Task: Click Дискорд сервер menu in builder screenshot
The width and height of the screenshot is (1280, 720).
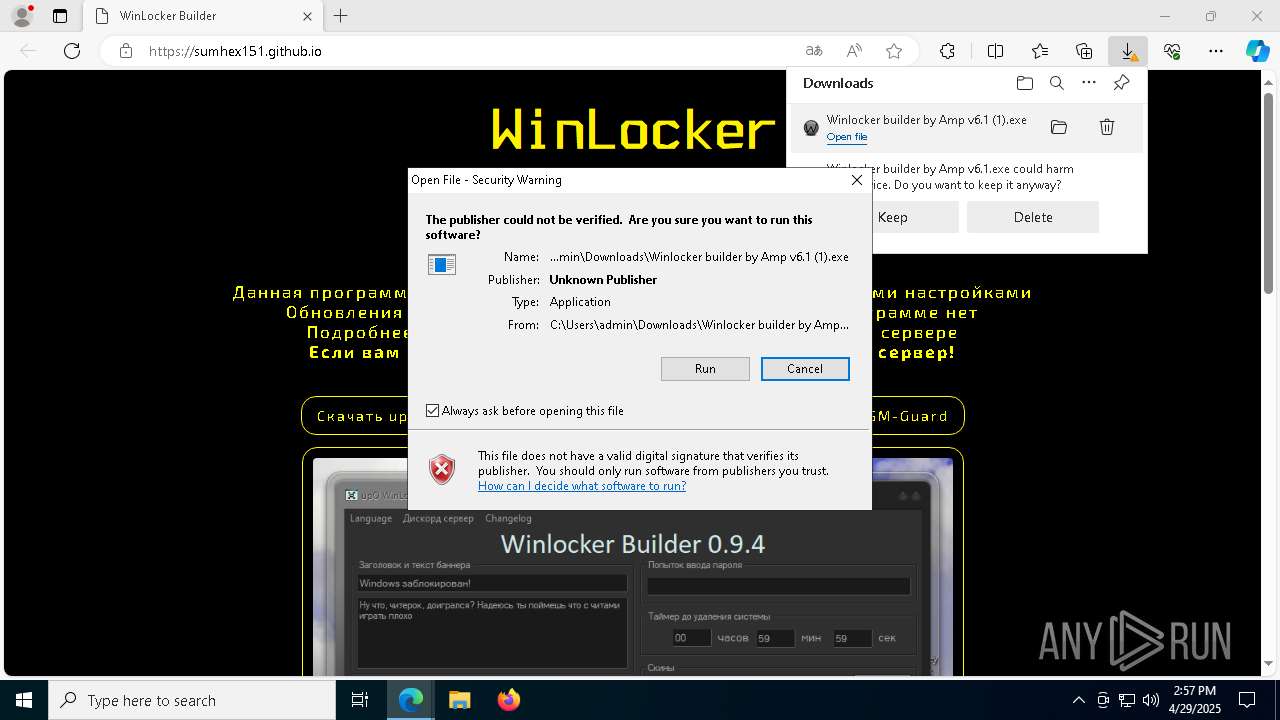Action: [438, 518]
